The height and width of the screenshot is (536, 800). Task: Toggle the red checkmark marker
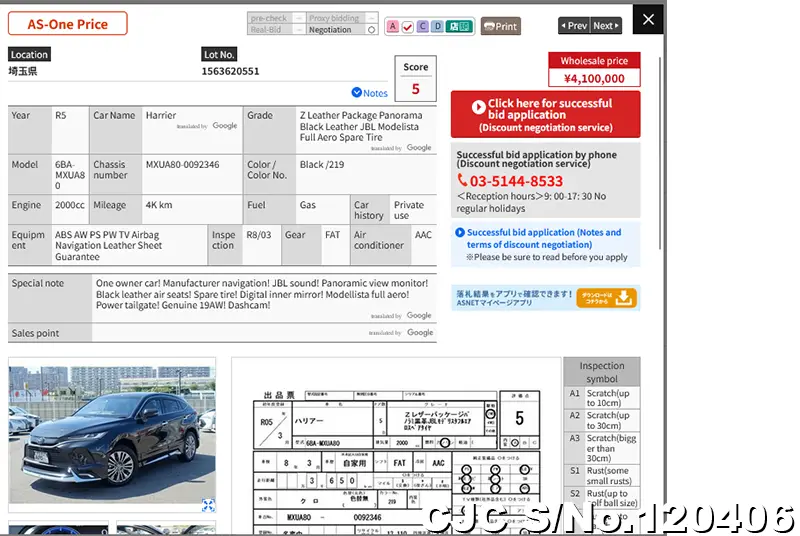407,26
